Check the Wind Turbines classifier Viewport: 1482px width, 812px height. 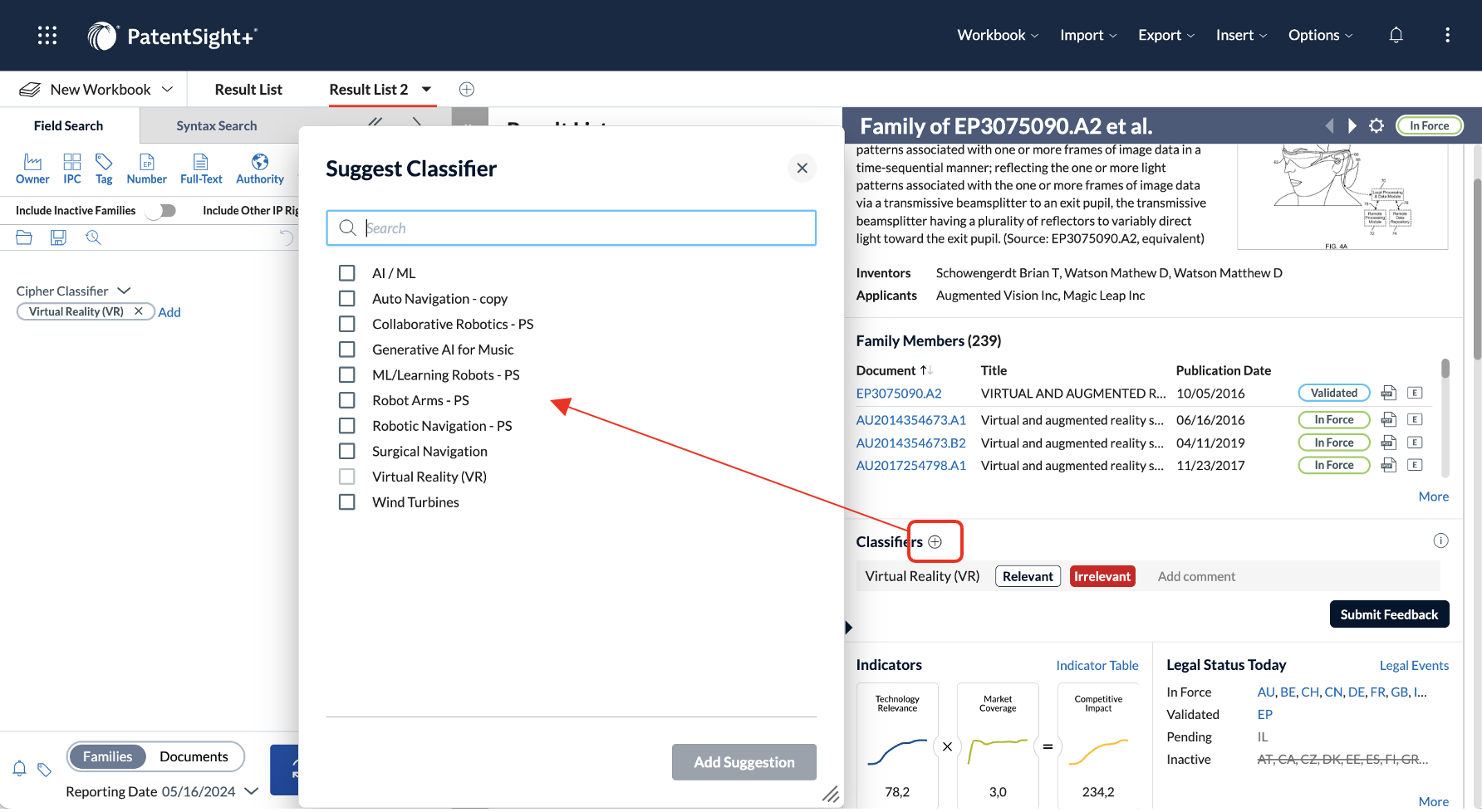click(347, 502)
